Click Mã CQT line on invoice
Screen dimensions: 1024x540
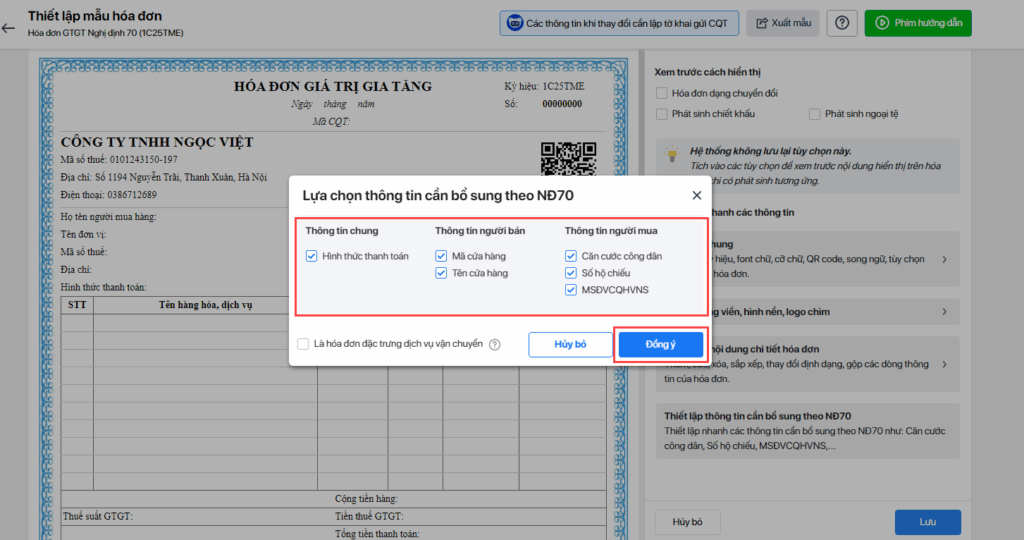click(x=331, y=121)
